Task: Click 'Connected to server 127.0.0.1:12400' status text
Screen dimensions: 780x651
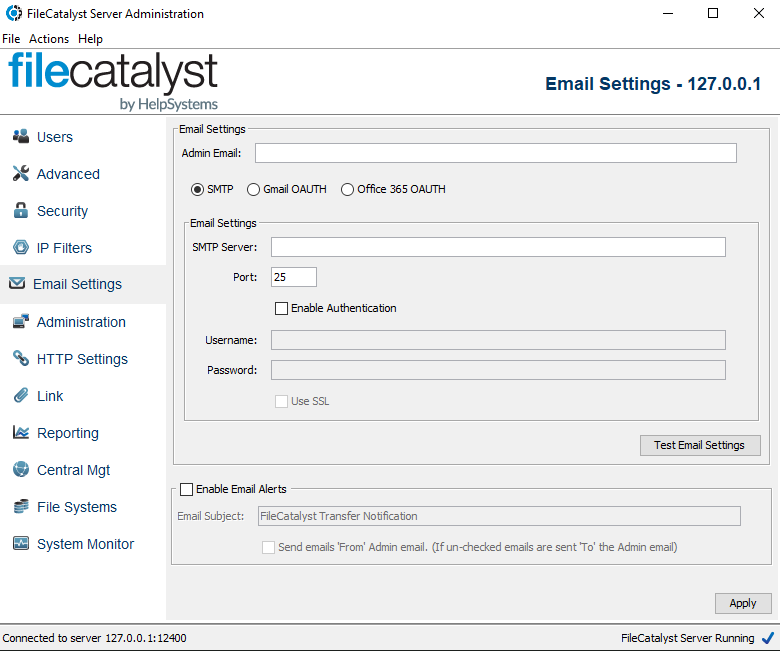Action: click(x=95, y=638)
